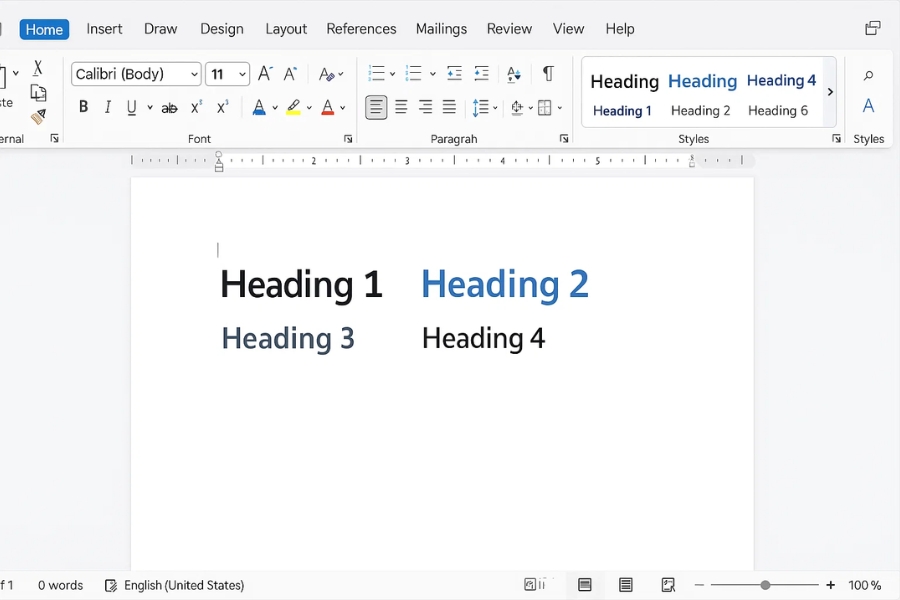Enable justified text alignment

pos(449,106)
